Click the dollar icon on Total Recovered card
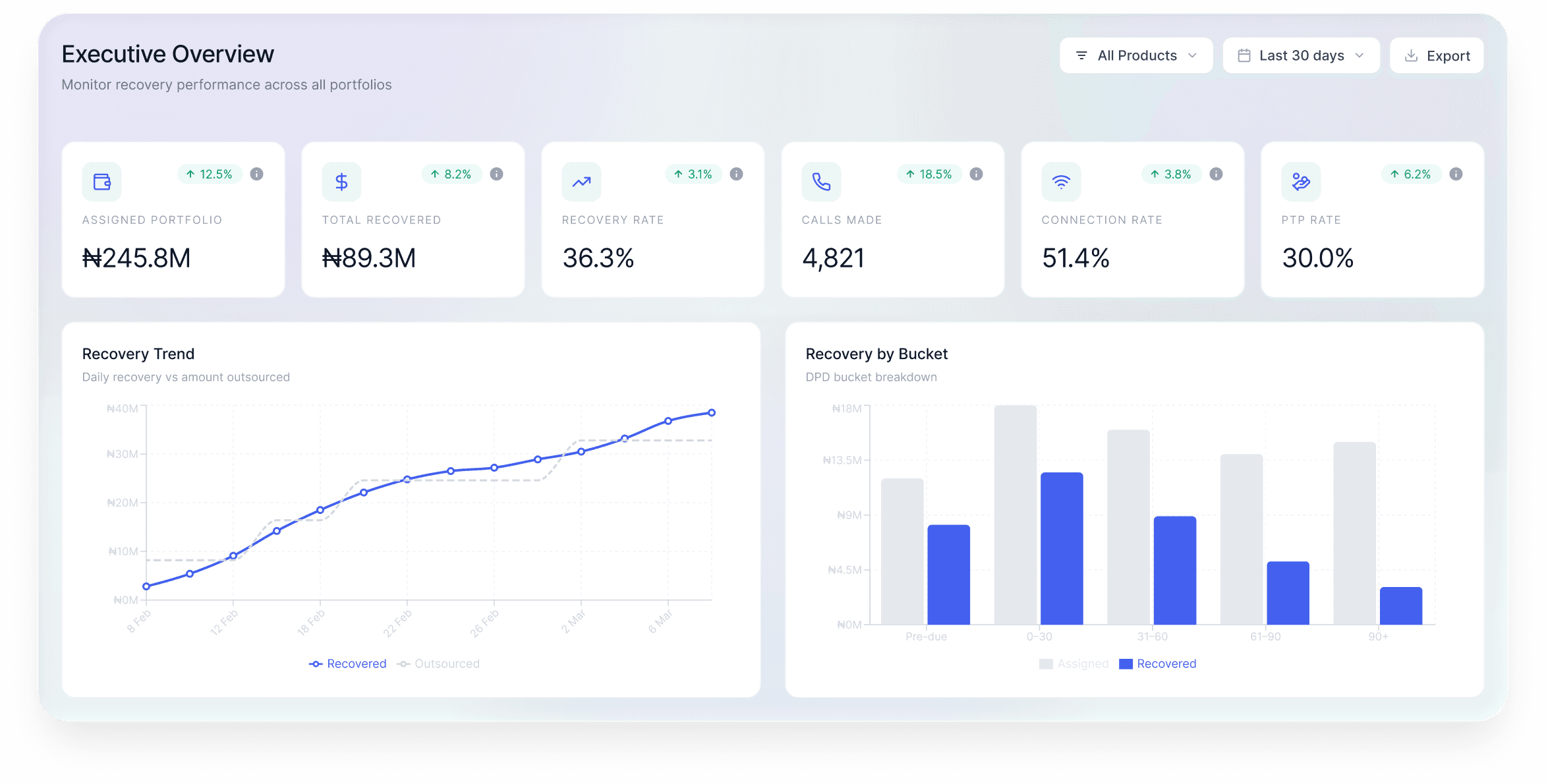 click(341, 182)
